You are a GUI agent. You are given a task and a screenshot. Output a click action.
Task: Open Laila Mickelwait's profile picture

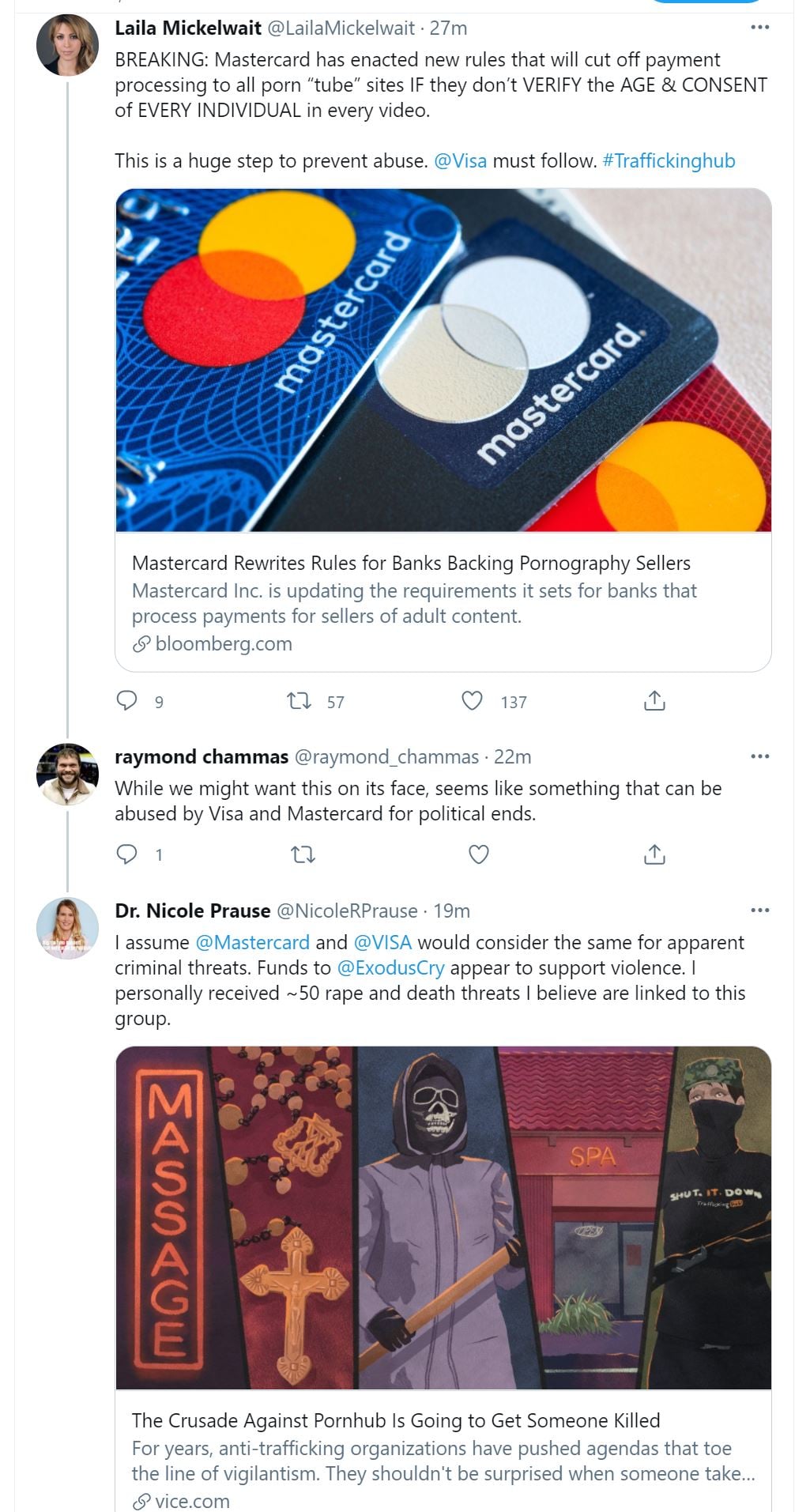point(67,45)
